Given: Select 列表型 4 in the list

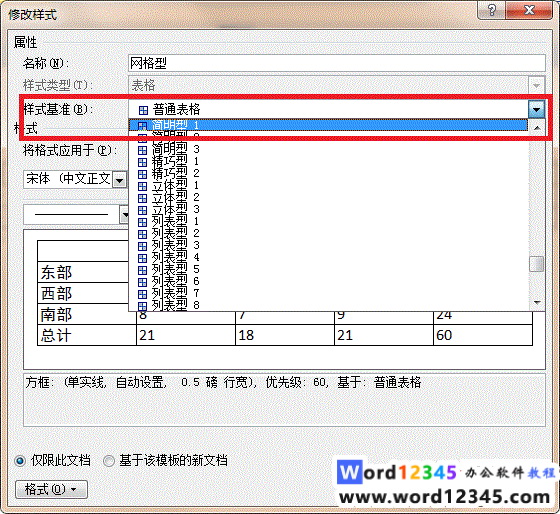Looking at the screenshot, I should point(328,258).
